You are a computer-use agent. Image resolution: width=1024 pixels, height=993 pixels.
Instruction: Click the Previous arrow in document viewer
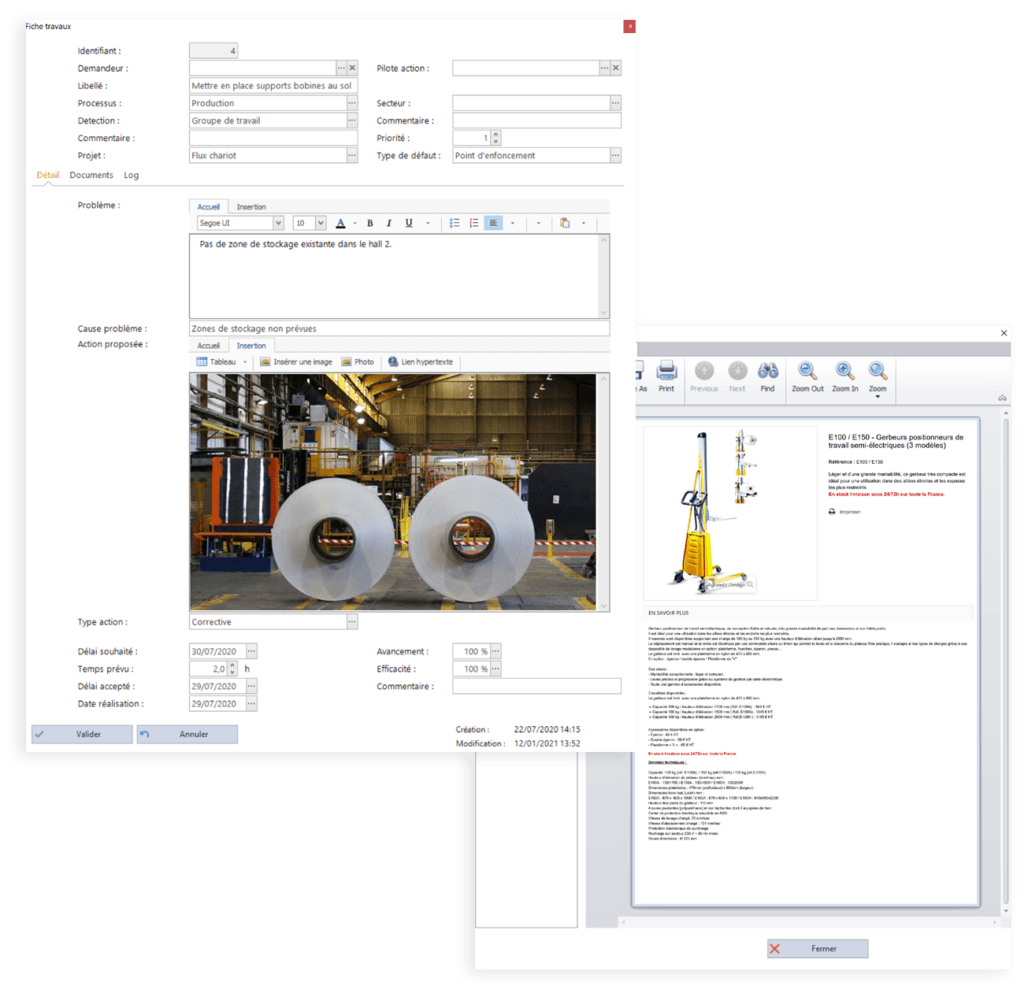click(x=704, y=377)
